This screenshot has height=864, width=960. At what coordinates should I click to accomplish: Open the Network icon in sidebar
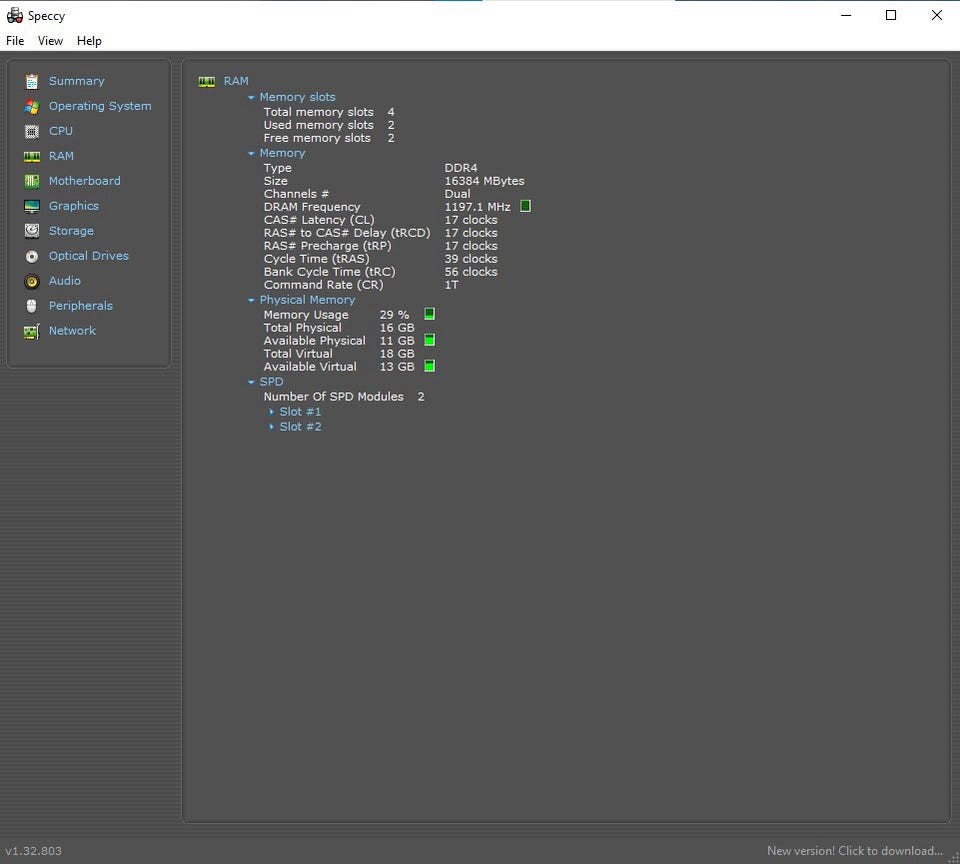(x=32, y=331)
